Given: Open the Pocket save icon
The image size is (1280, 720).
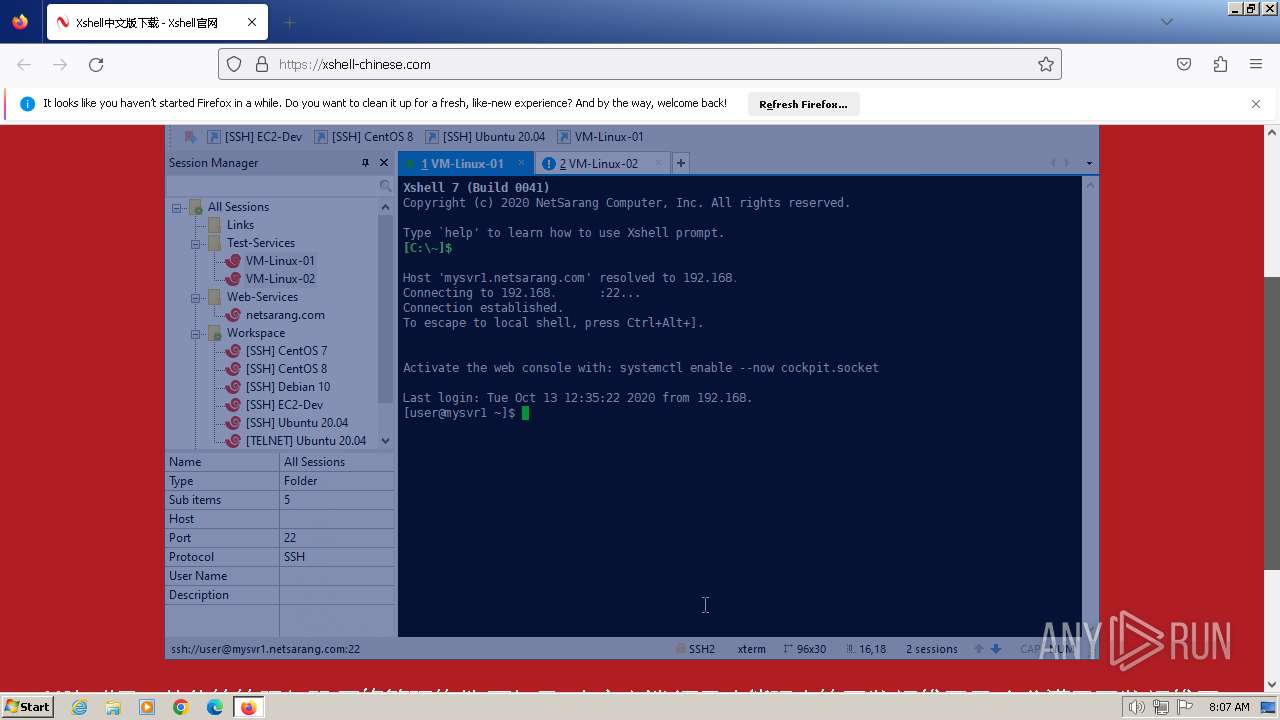Looking at the screenshot, I should [x=1184, y=64].
